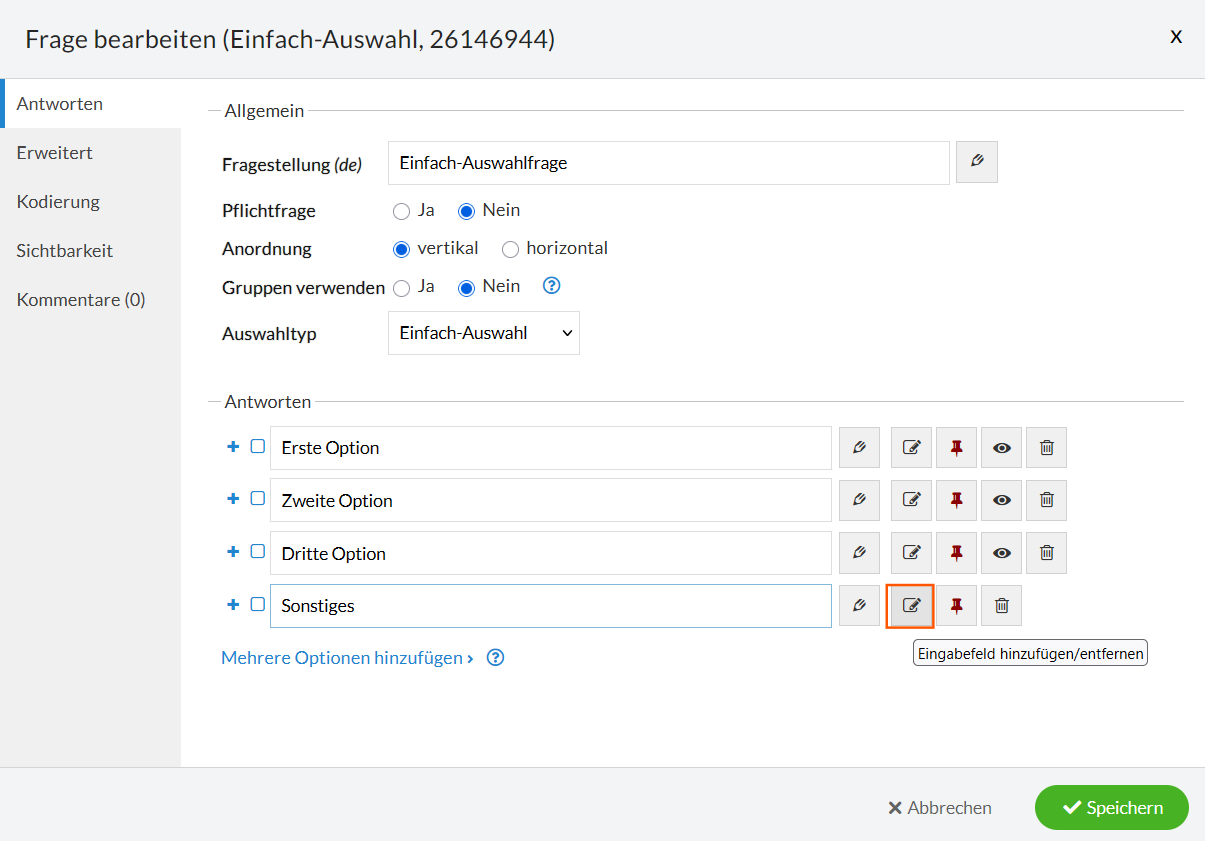Open the Auswahltyp dropdown
The width and height of the screenshot is (1205, 841).
coord(483,333)
